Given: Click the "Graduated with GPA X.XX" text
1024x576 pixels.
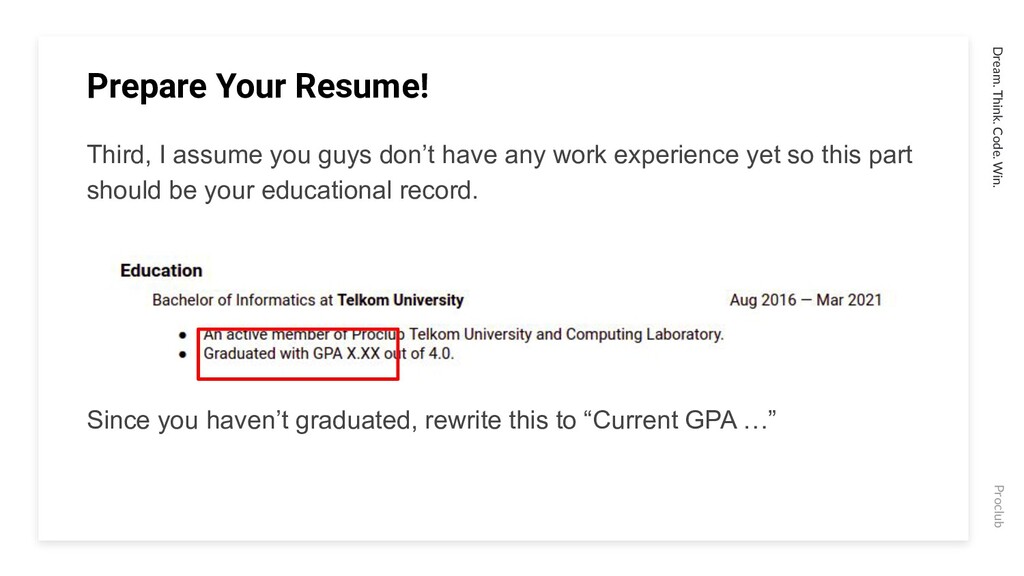Looking at the screenshot, I should pos(291,353).
